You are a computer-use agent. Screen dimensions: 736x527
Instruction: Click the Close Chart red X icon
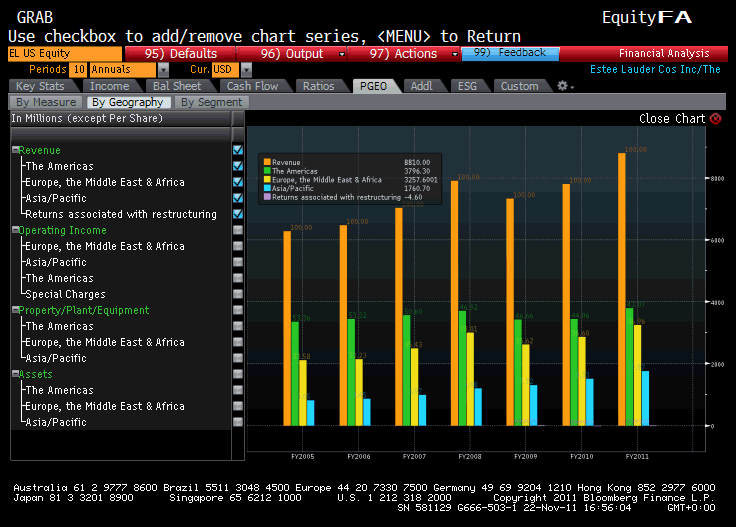point(715,119)
